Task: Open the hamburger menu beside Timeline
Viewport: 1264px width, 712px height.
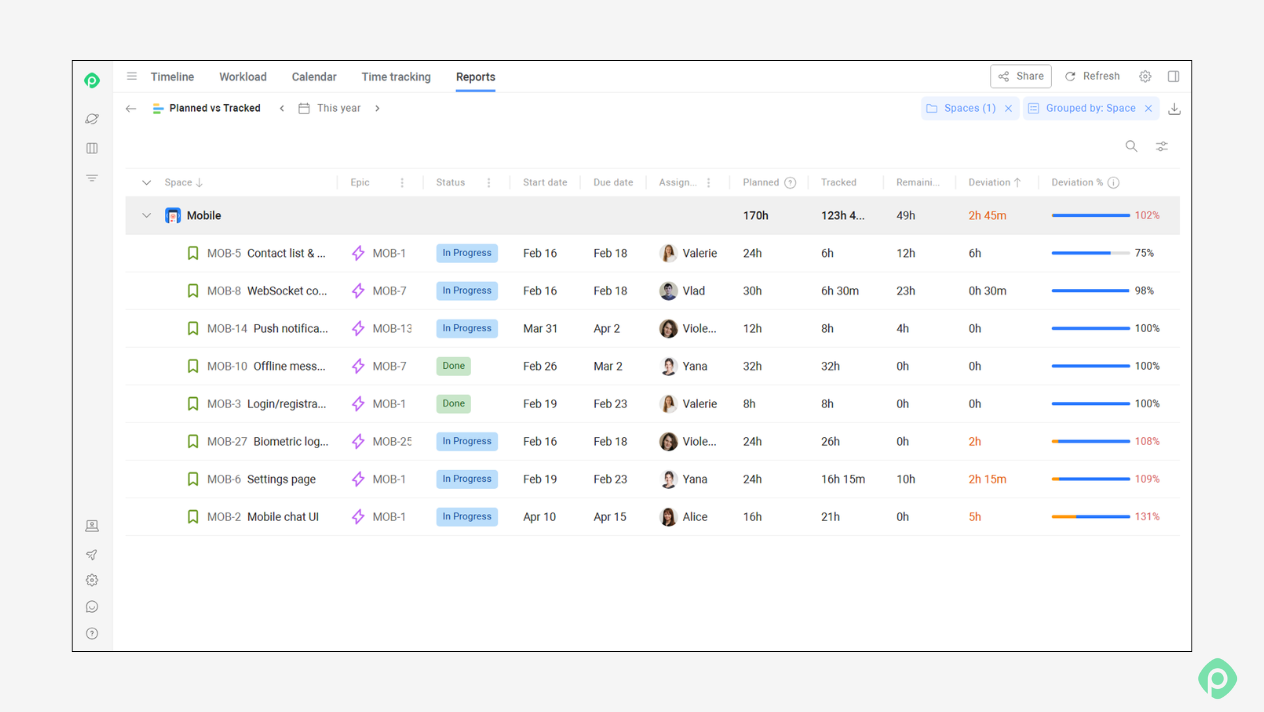Action: pos(131,76)
